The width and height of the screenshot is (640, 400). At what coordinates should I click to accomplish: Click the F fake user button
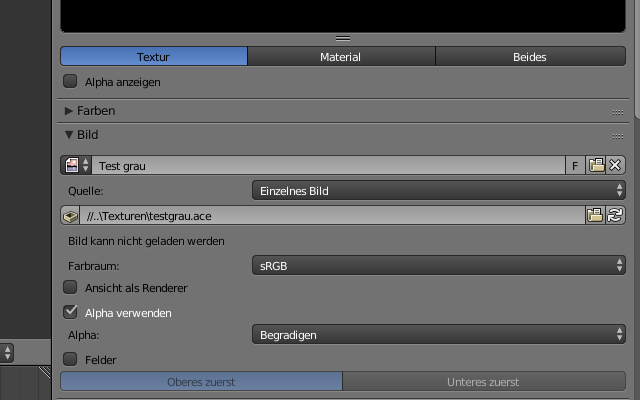(575, 165)
